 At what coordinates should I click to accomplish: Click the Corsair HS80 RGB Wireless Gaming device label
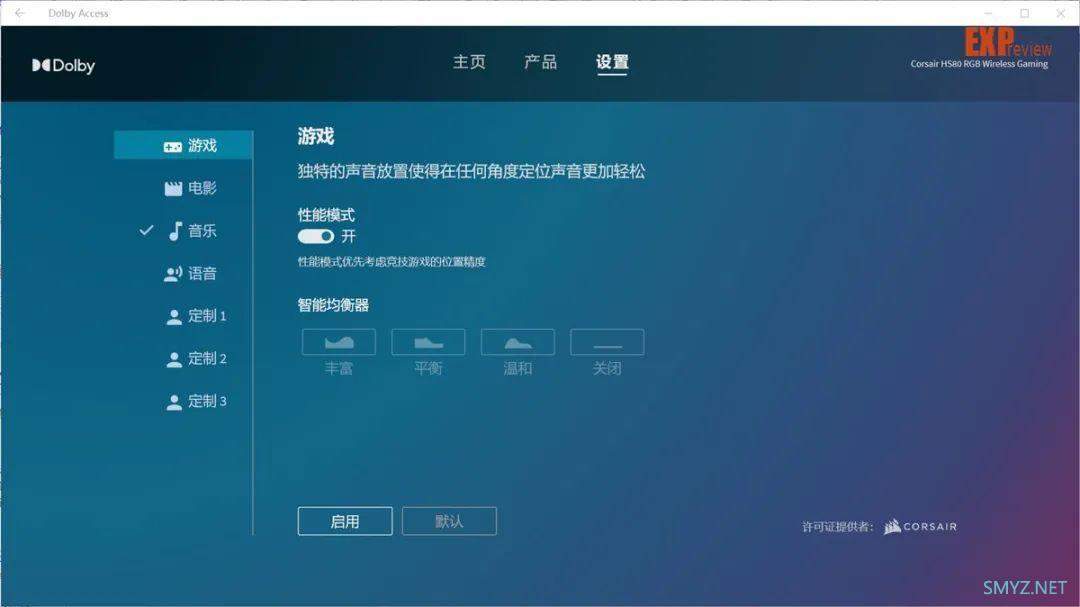point(979,64)
